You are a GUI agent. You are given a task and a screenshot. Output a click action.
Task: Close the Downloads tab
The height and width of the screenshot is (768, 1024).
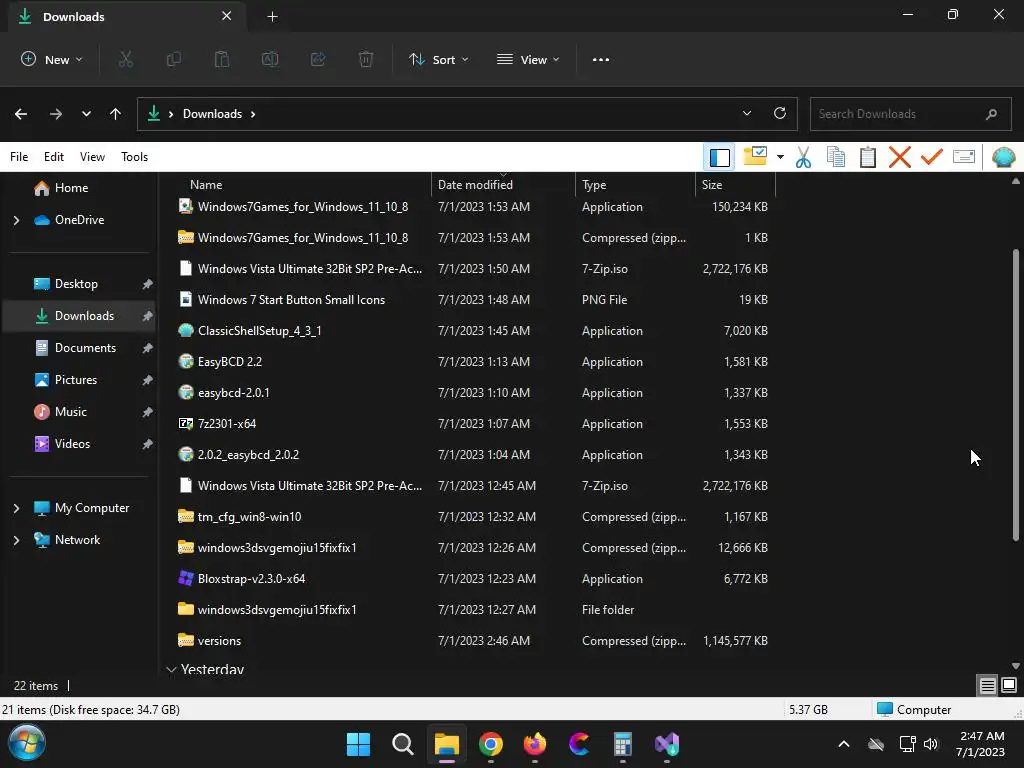[x=227, y=16]
